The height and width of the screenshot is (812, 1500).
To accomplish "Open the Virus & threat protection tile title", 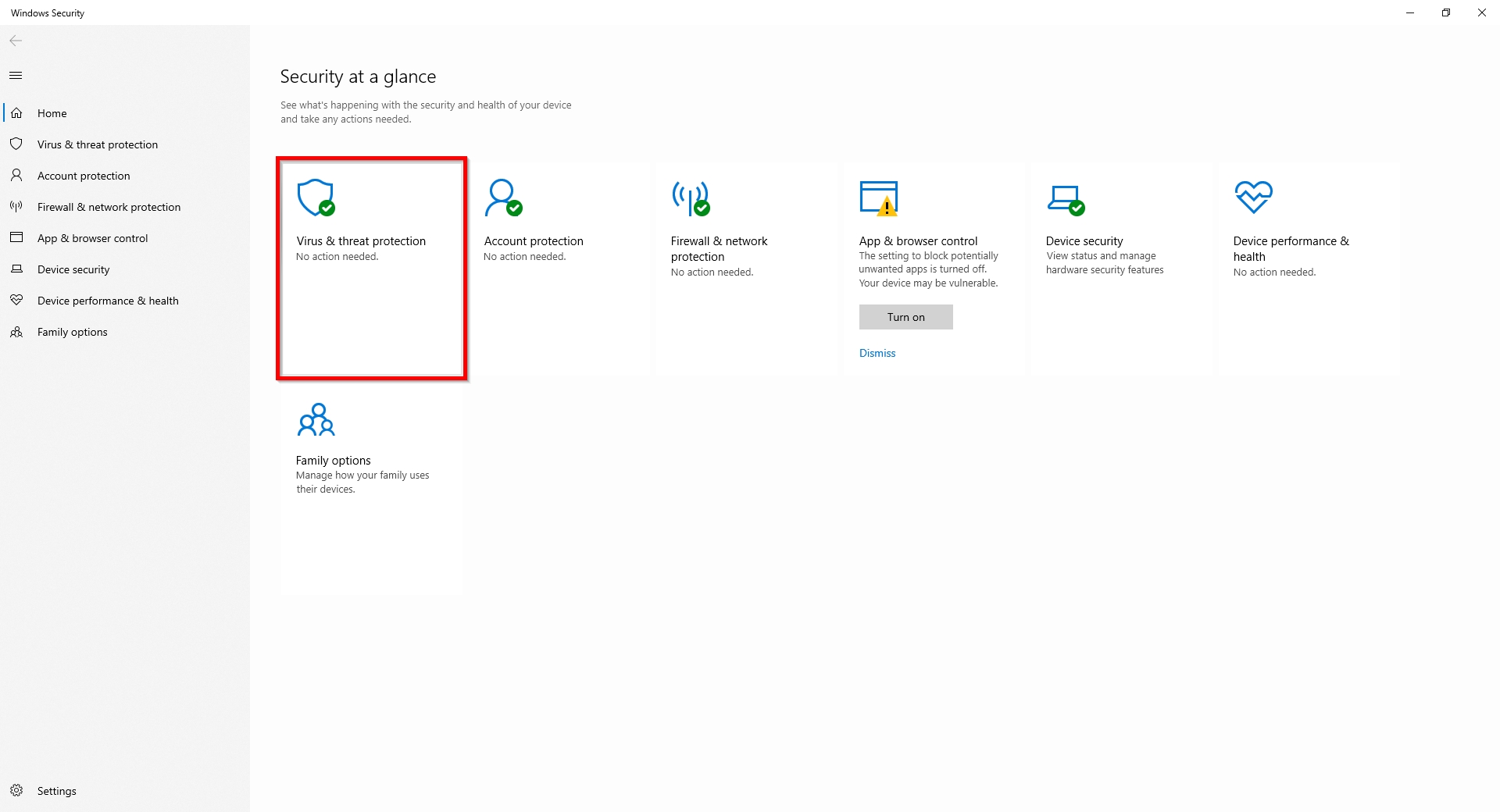I will 361,241.
